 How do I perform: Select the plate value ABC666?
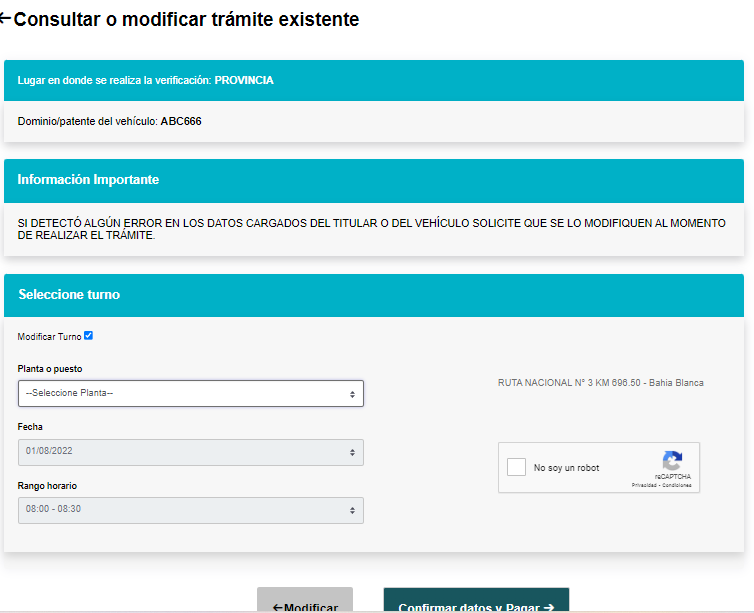click(181, 121)
